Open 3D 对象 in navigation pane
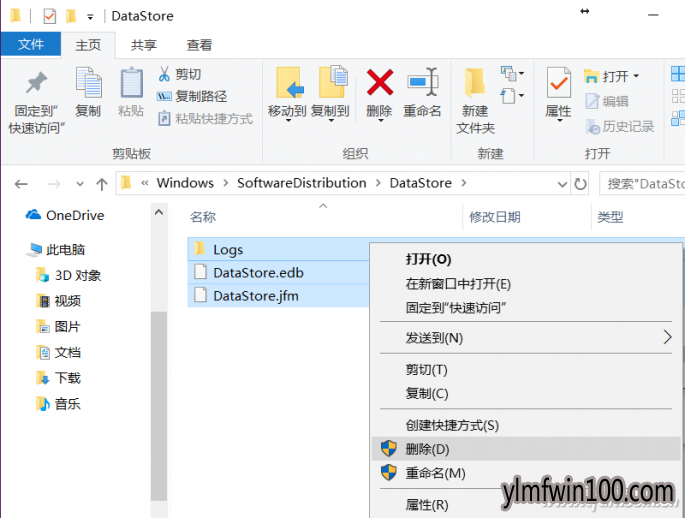 68,275
